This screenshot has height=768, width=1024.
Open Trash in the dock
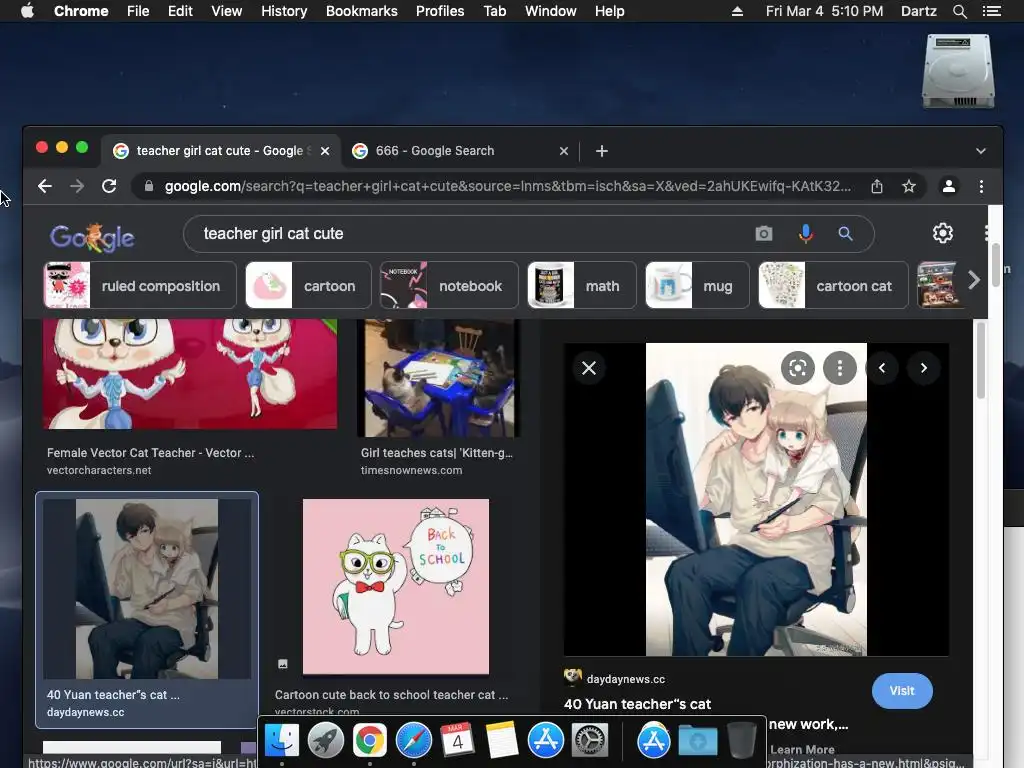click(741, 741)
